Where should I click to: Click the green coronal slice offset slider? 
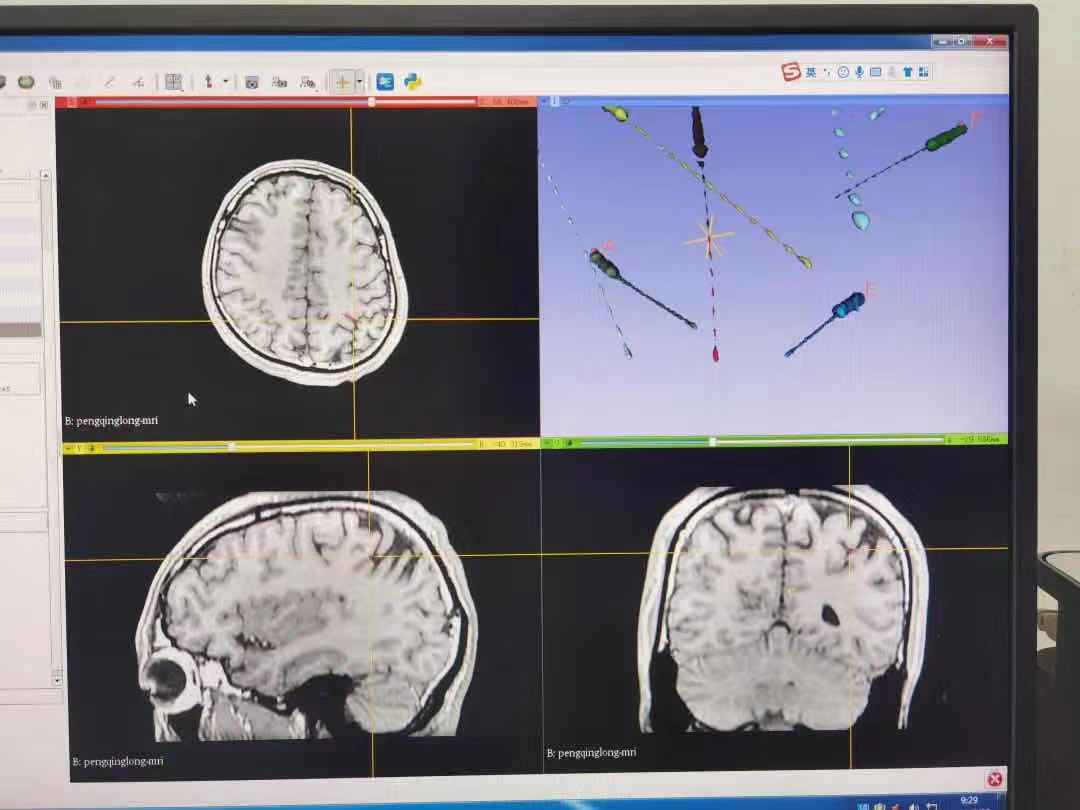click(712, 441)
